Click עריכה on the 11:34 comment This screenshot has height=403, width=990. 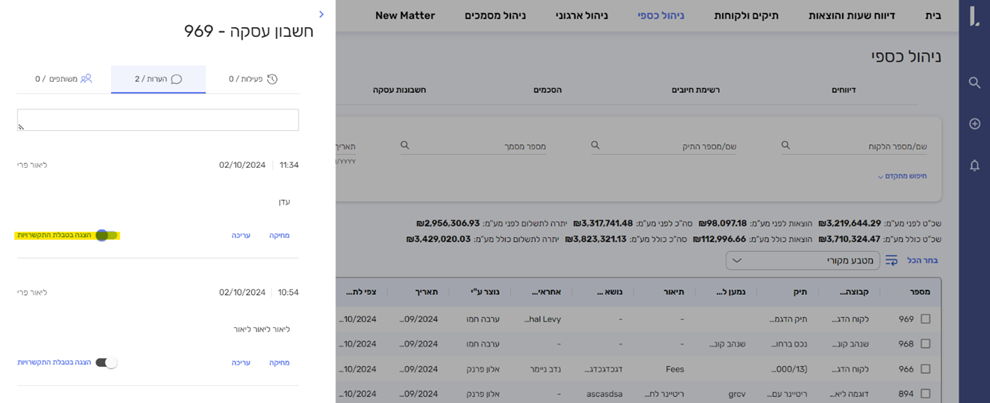pos(241,236)
